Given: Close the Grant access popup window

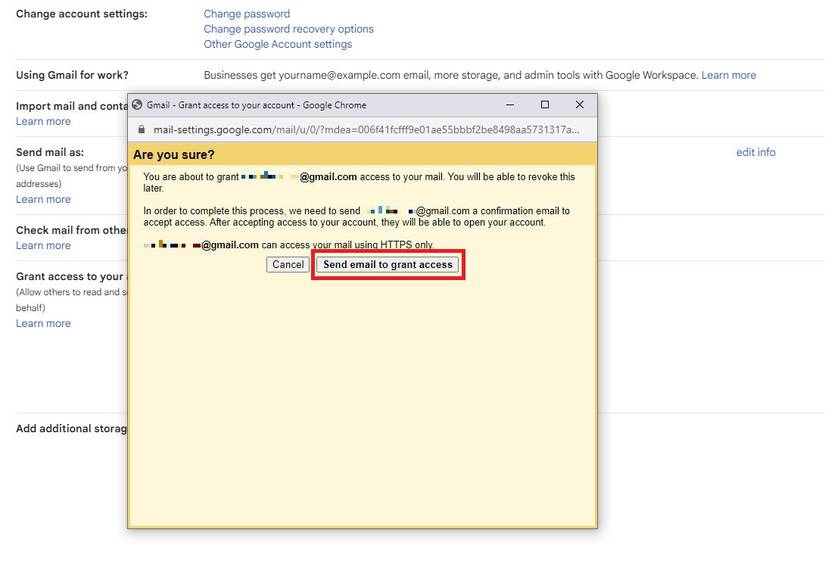Looking at the screenshot, I should click(579, 105).
